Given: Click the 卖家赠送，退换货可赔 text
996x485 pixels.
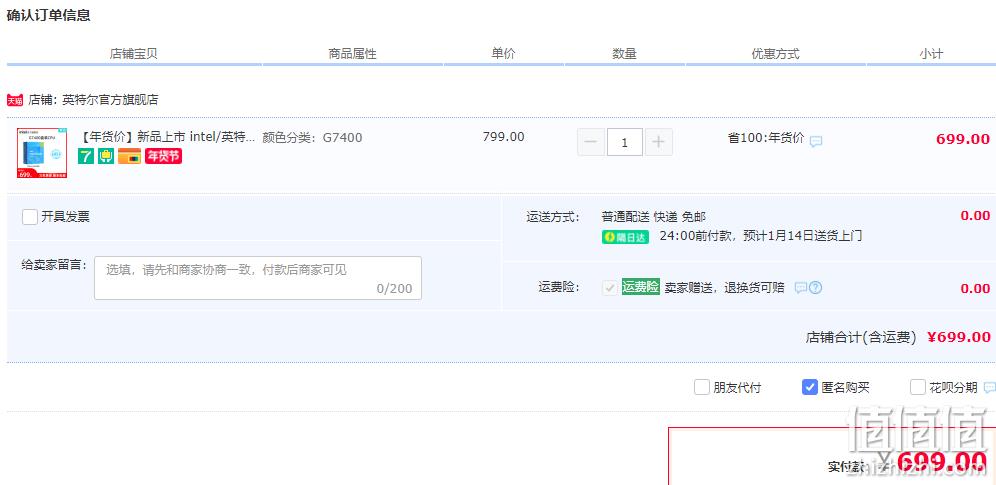Looking at the screenshot, I should point(725,288).
